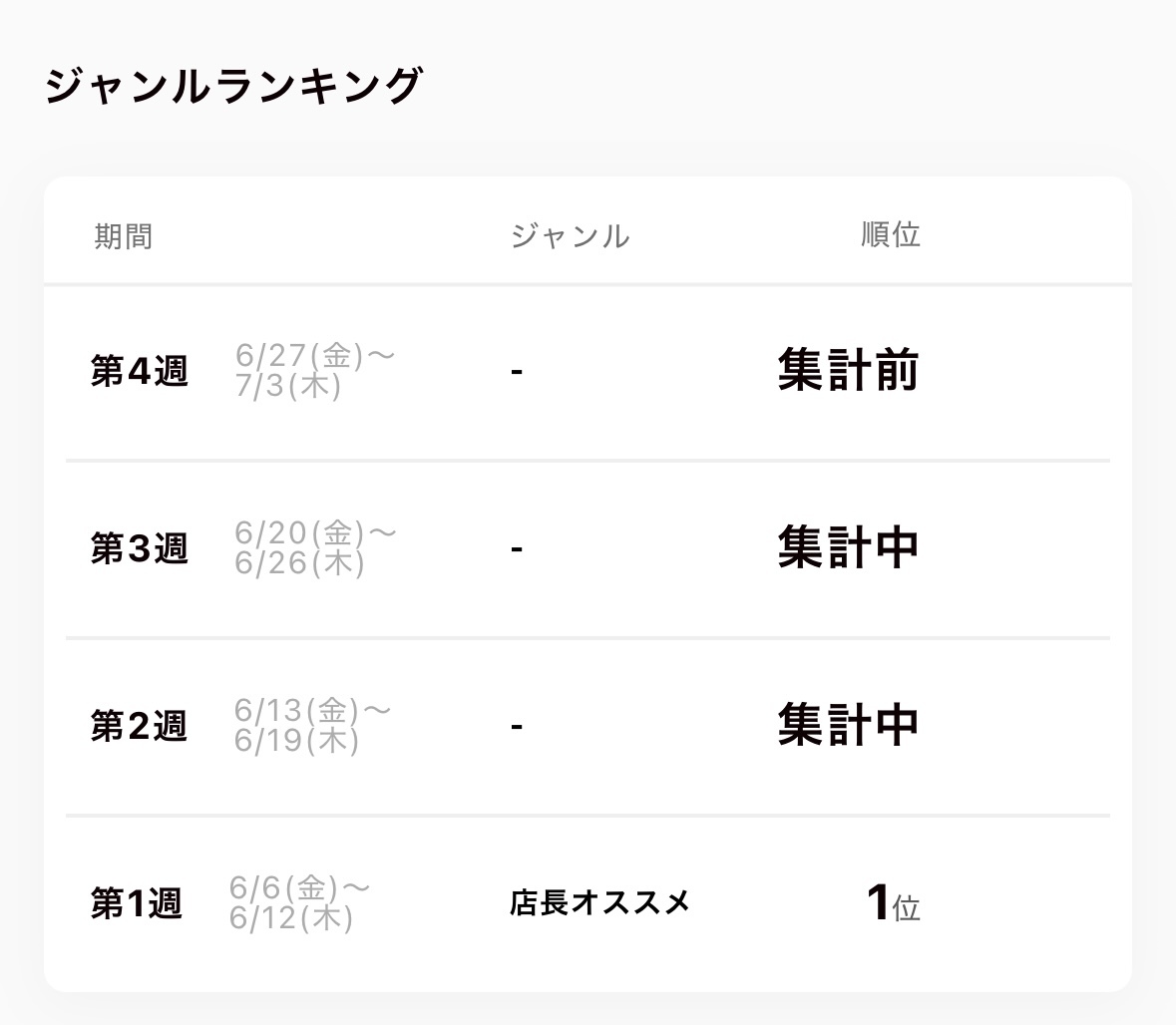Viewport: 1176px width, 1025px height.
Task: Click the 6/6(金)〜6/12(木) date range
Action: click(x=299, y=903)
